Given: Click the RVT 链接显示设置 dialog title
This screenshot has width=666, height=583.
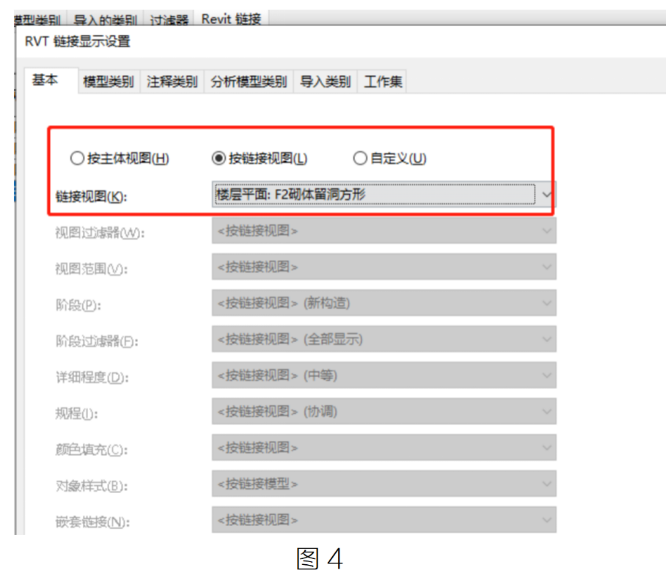Looking at the screenshot, I should click(x=77, y=42).
